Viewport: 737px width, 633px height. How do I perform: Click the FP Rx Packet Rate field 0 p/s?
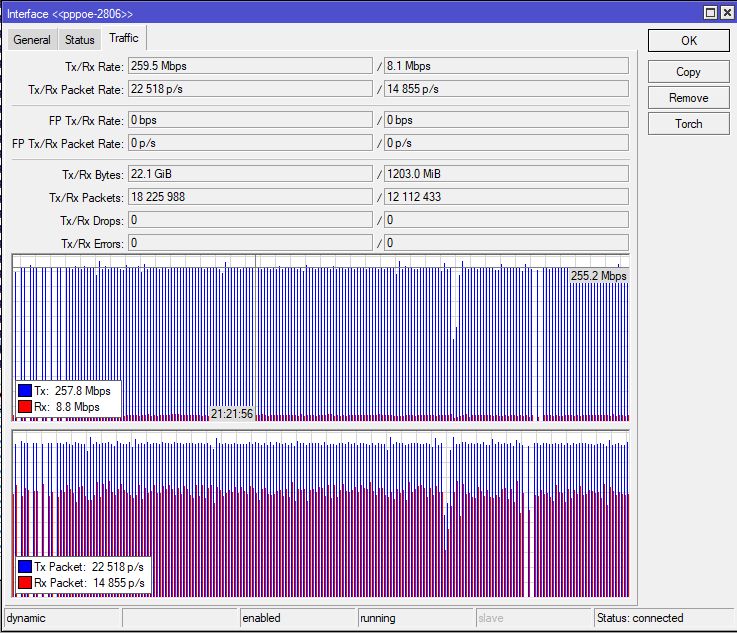506,143
